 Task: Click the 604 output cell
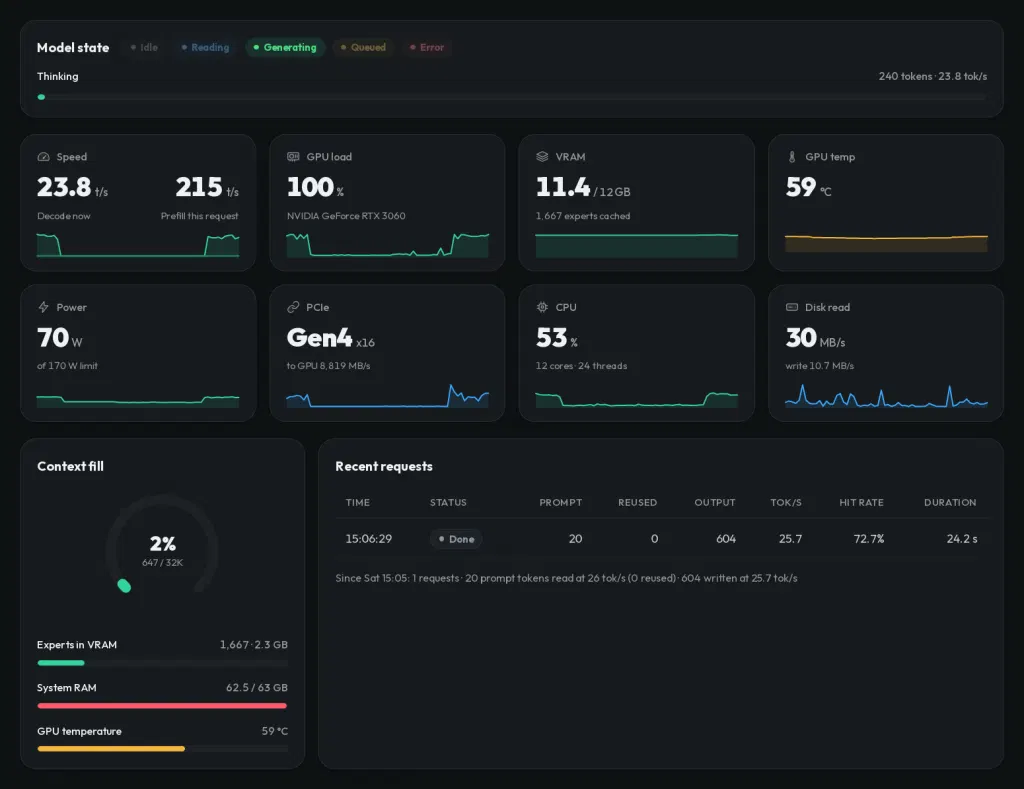[726, 539]
